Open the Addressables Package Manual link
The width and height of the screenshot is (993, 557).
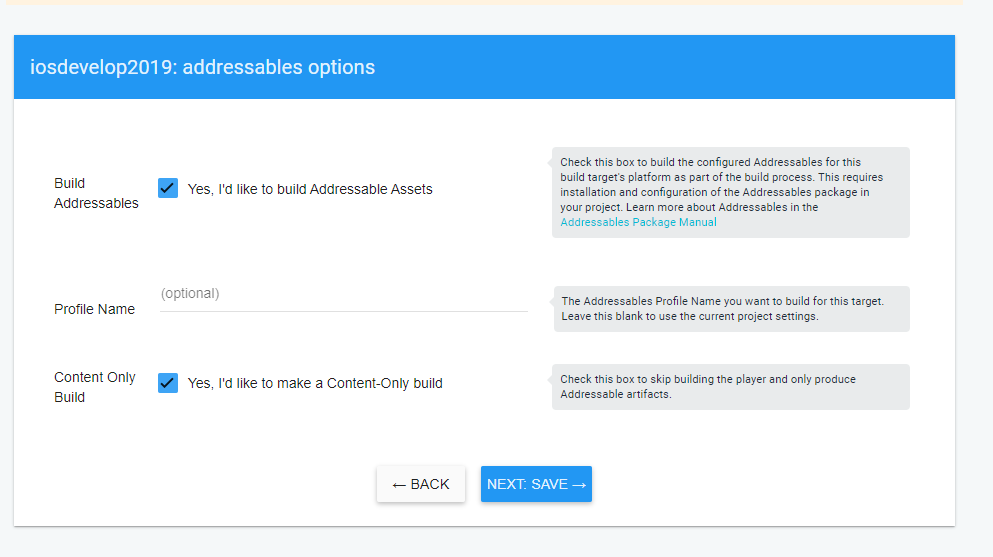(638, 222)
